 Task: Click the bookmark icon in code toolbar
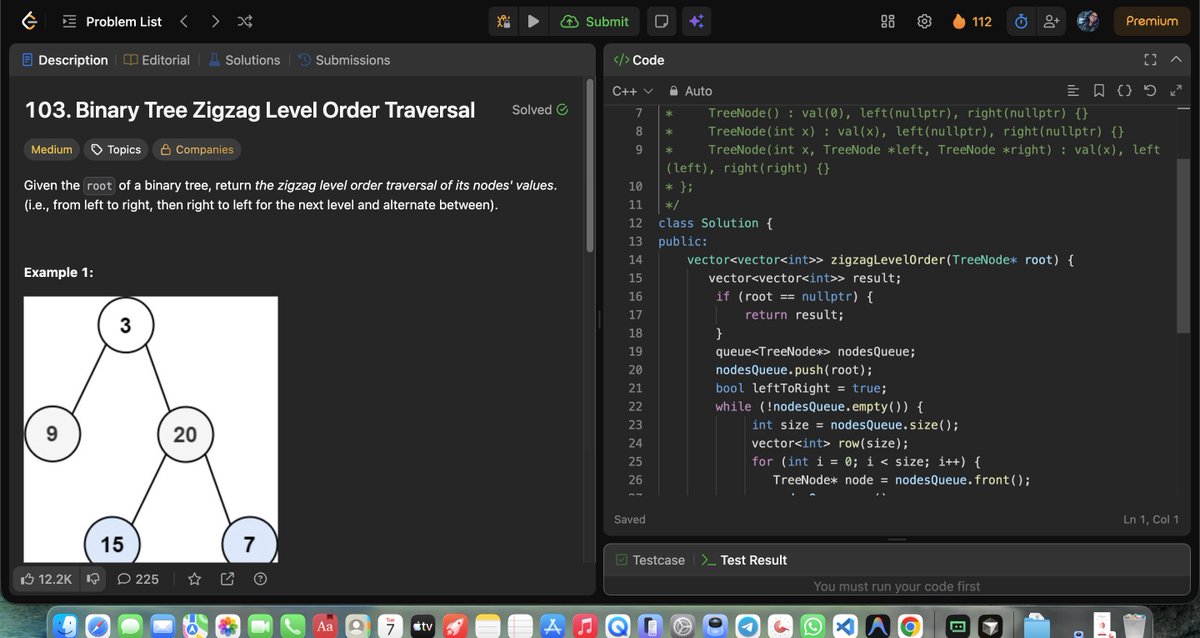1098,91
